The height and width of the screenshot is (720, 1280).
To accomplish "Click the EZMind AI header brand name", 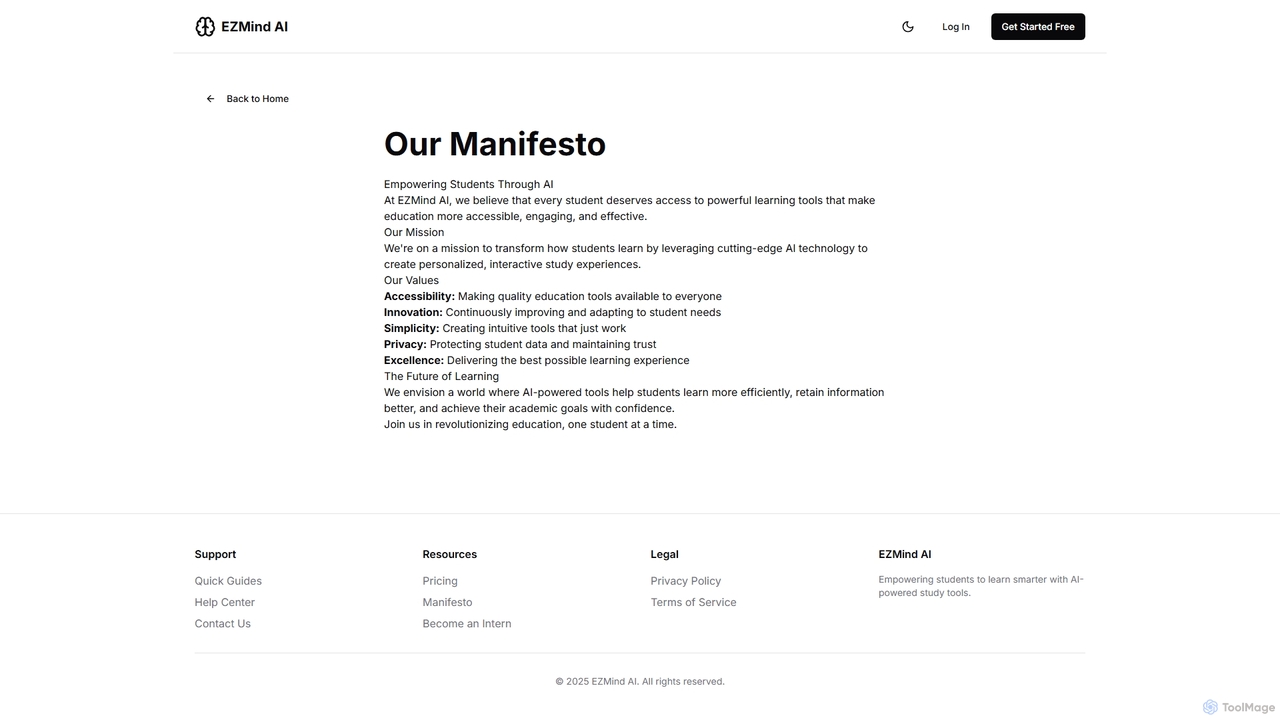I will point(254,27).
